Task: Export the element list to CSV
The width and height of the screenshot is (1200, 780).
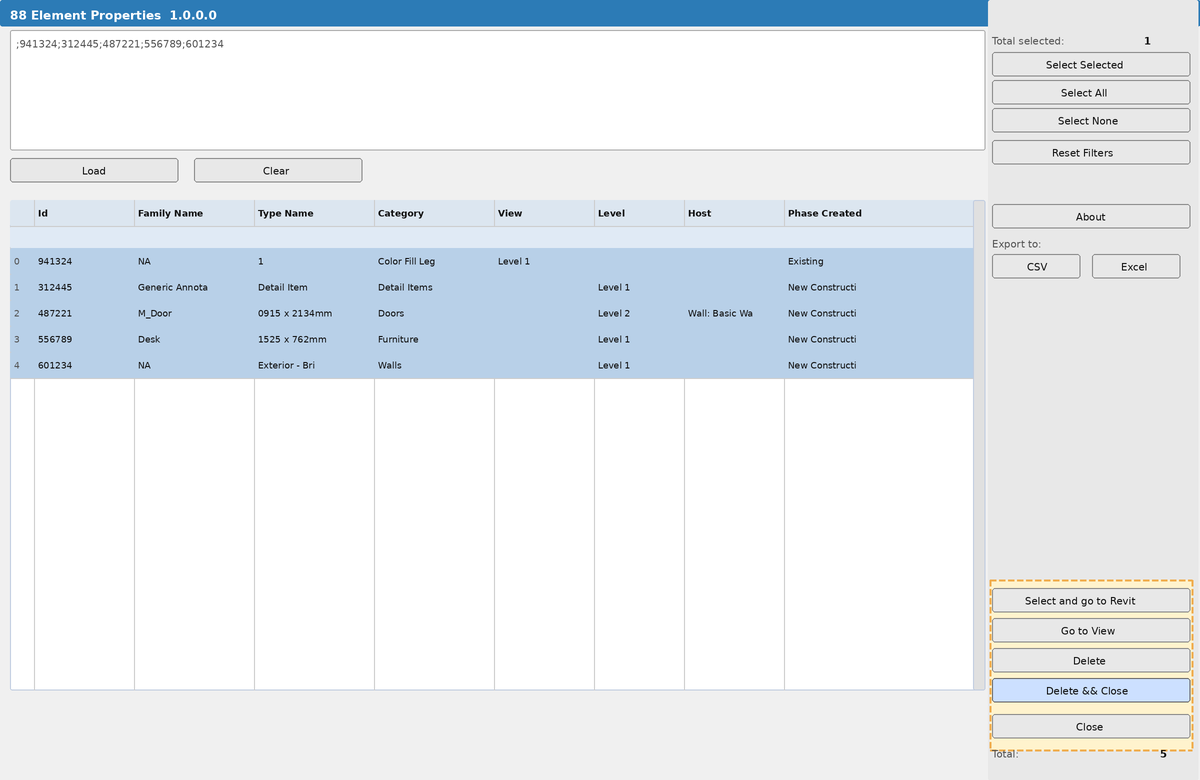Action: point(1035,266)
